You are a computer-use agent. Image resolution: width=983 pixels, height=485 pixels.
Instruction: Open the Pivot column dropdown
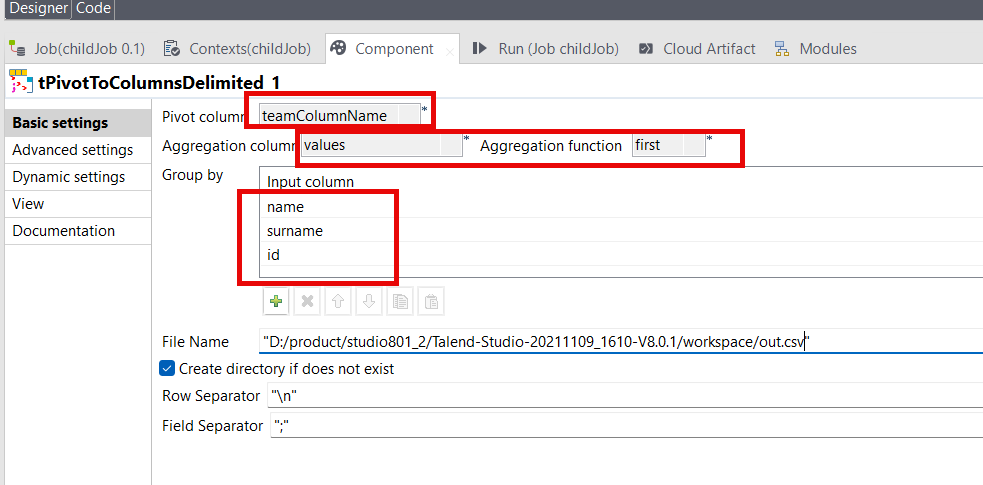tap(409, 115)
